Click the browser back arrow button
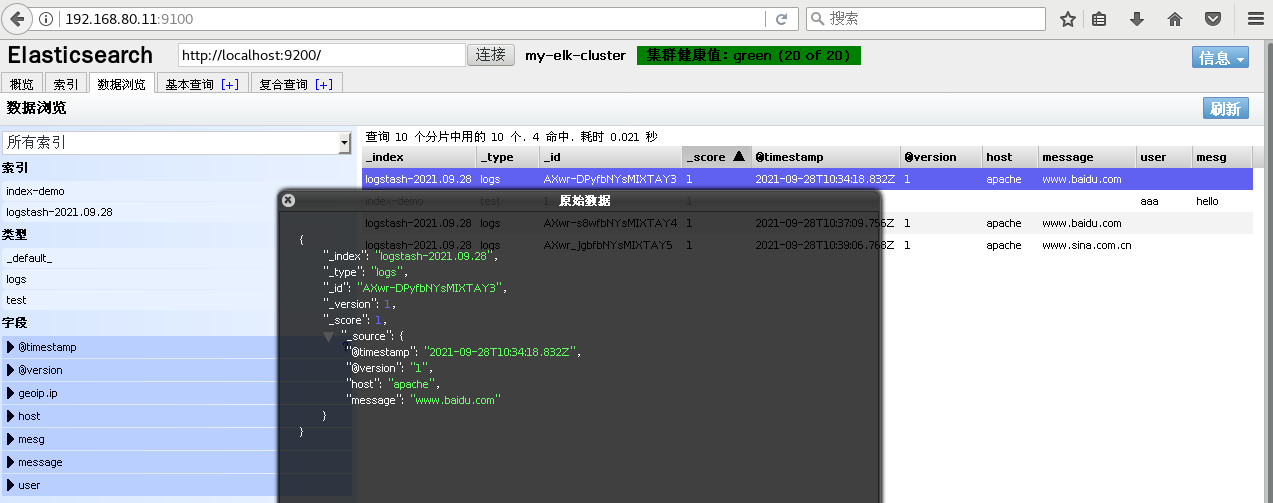Screen dimensions: 1273x503 (x=17, y=18)
